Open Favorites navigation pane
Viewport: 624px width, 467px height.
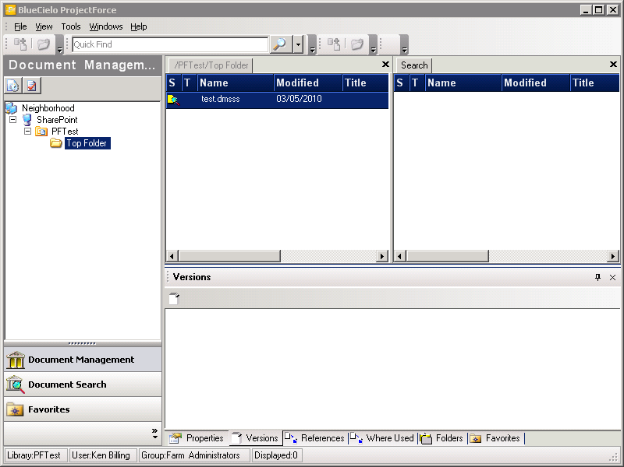tap(83, 409)
